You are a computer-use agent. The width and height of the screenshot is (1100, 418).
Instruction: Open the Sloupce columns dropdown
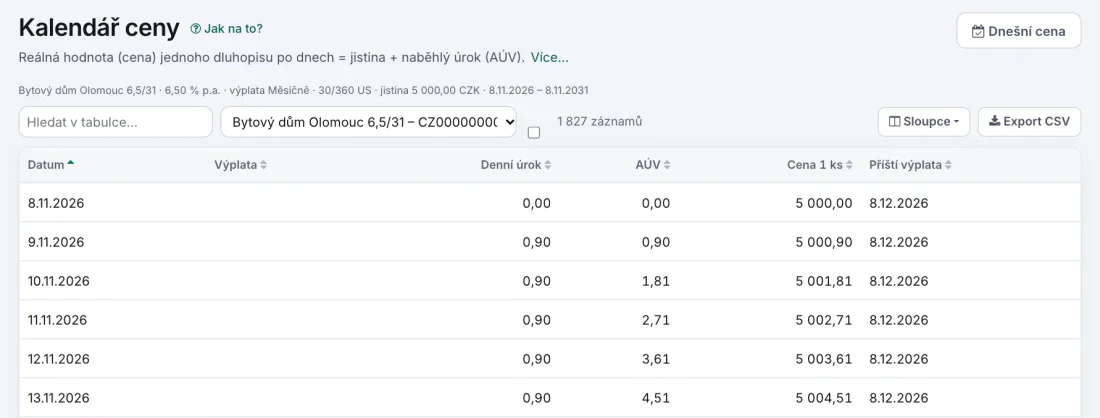(x=924, y=121)
